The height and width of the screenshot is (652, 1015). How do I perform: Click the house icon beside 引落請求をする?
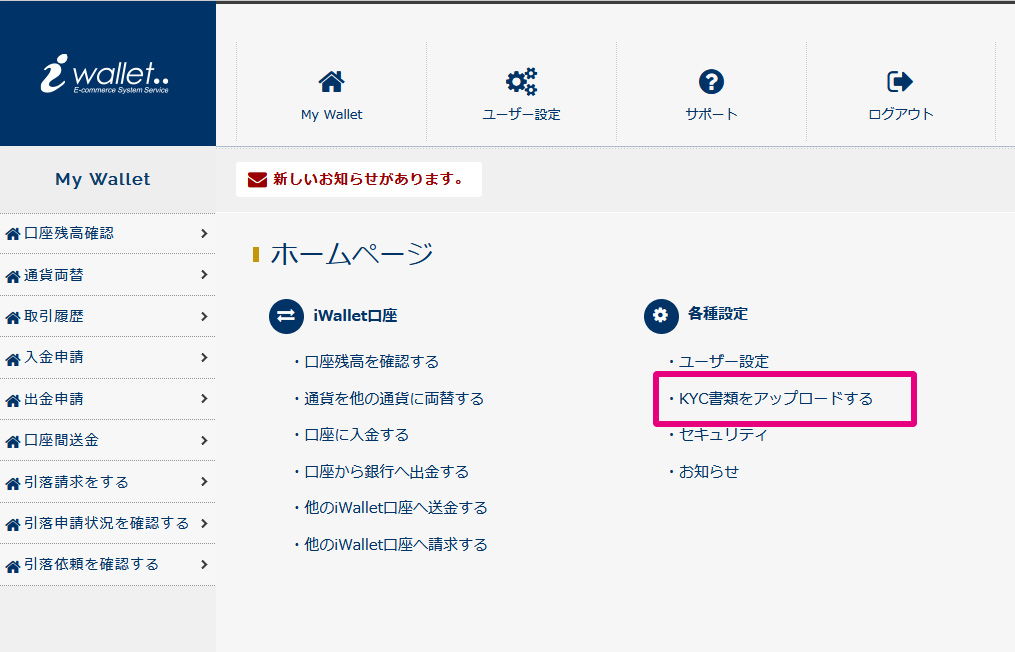point(13,483)
